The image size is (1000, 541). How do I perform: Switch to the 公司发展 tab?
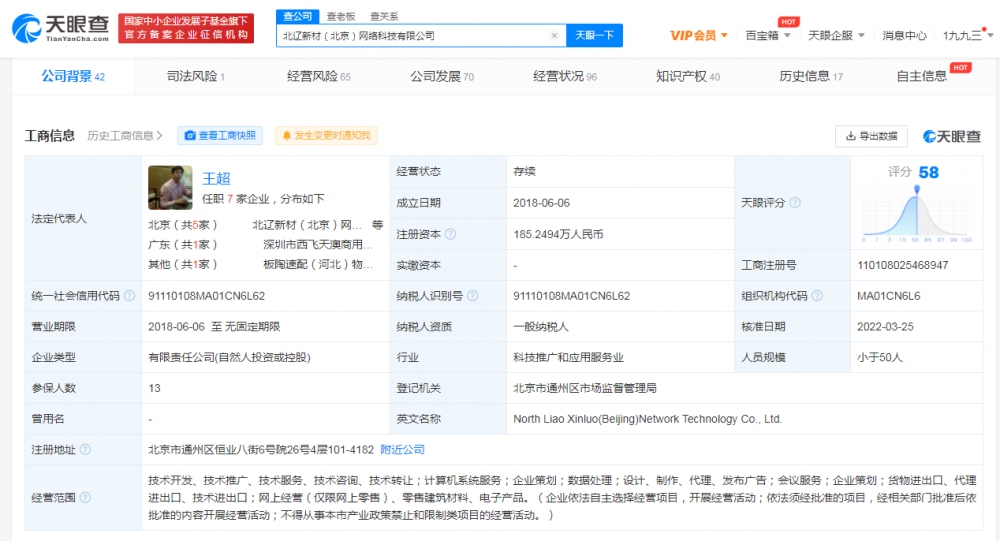pyautogui.click(x=442, y=77)
